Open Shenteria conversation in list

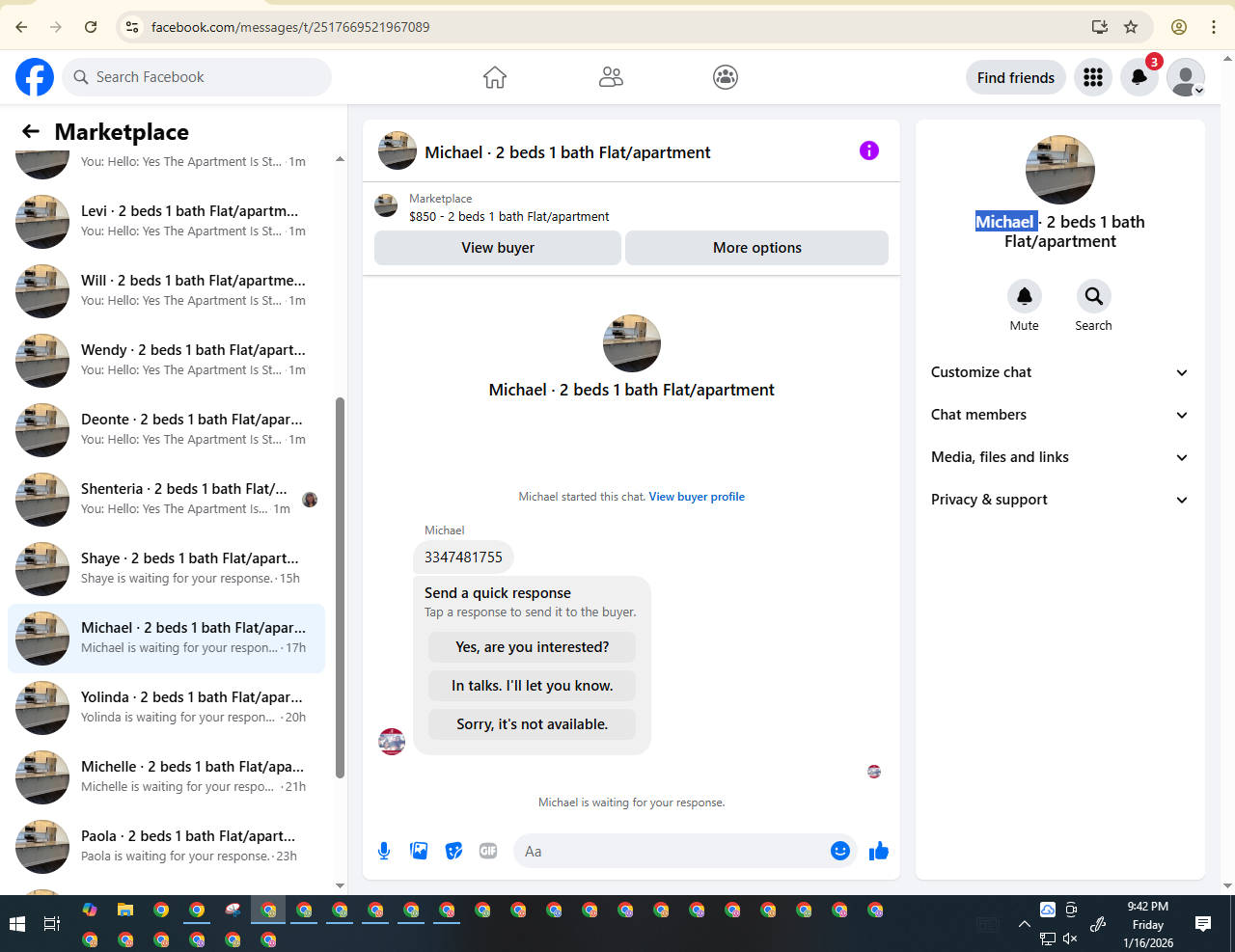pyautogui.click(x=166, y=499)
